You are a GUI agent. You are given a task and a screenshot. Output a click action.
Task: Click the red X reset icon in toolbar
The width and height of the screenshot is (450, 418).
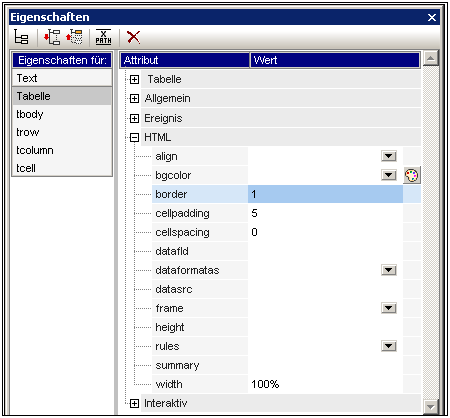pos(133,37)
